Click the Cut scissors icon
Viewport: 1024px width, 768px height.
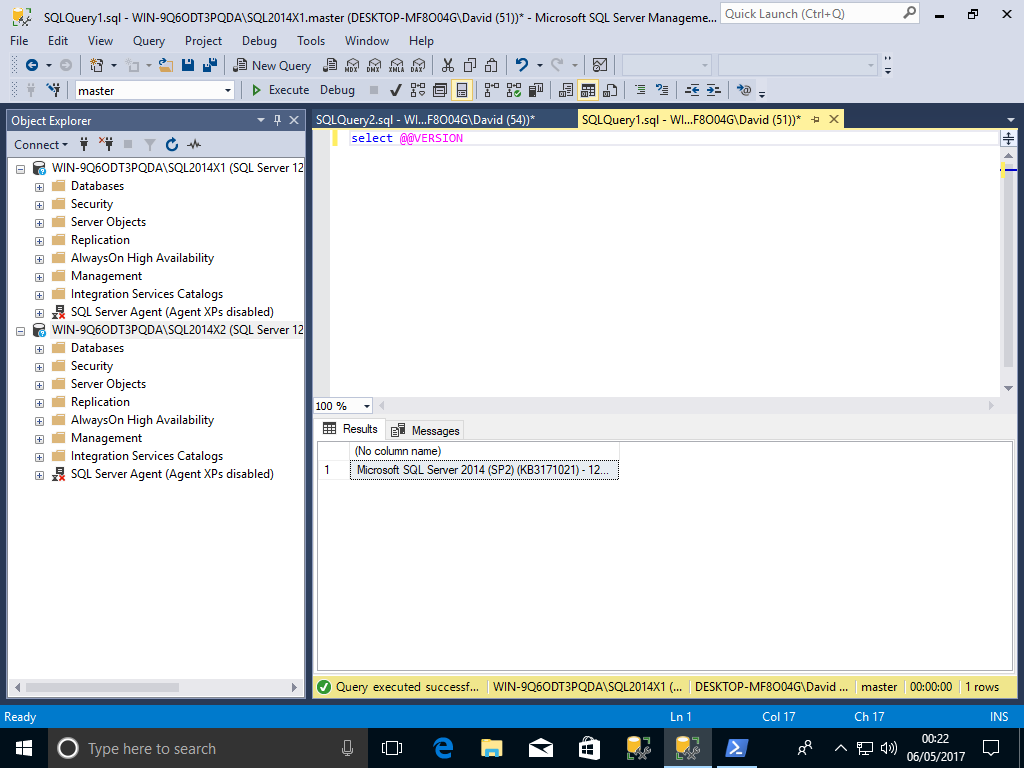coord(447,65)
